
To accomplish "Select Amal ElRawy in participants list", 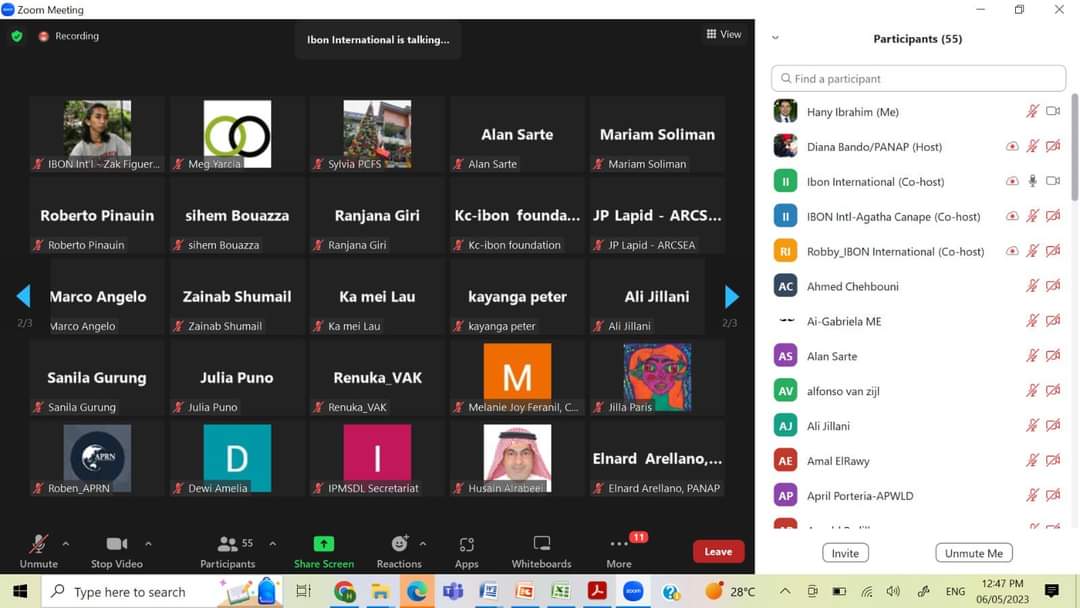I will click(x=918, y=461).
